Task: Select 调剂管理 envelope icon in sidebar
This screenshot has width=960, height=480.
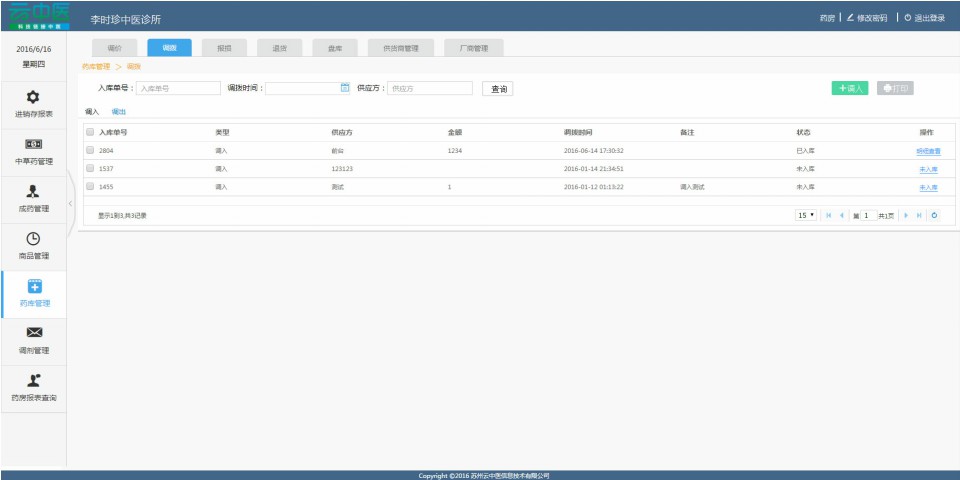Action: [33, 332]
